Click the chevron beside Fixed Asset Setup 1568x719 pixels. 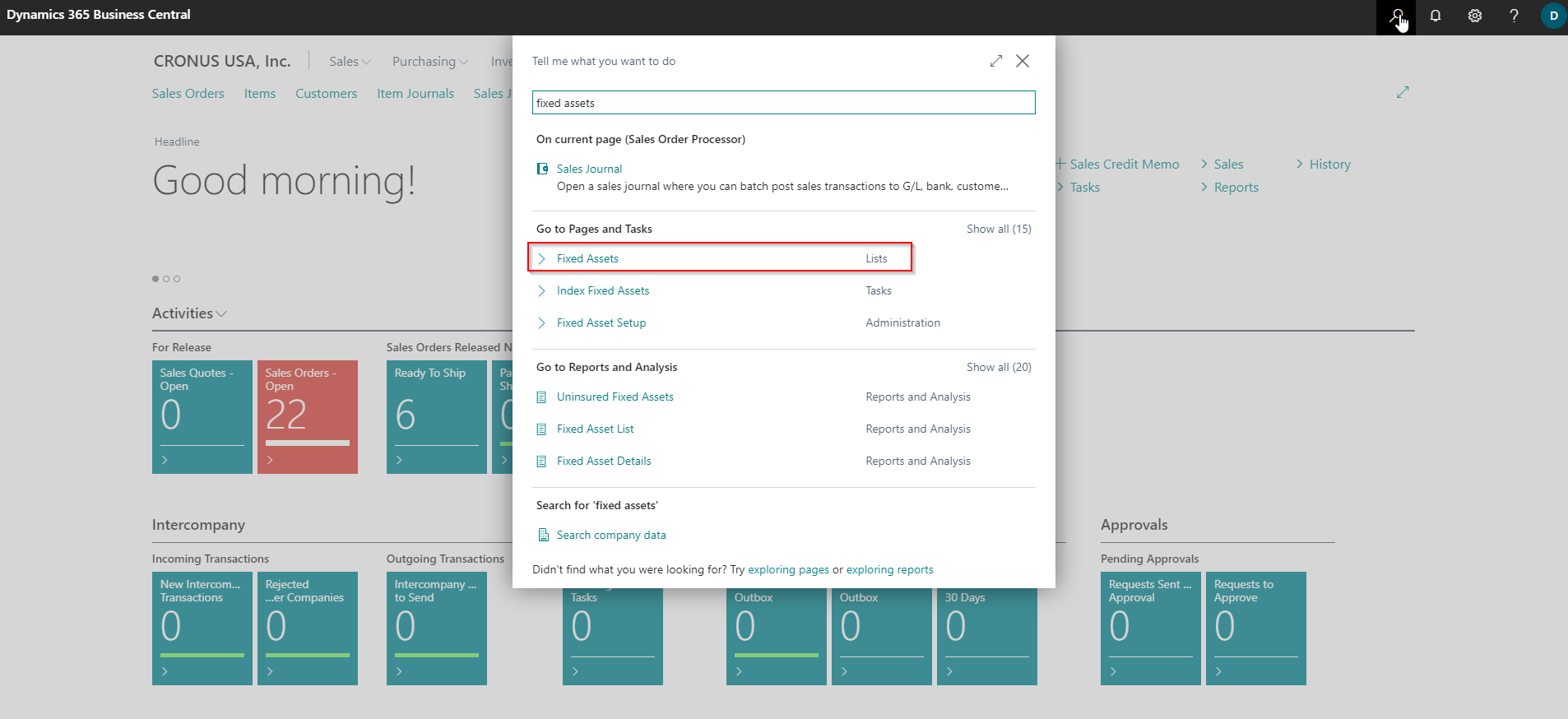tap(541, 322)
